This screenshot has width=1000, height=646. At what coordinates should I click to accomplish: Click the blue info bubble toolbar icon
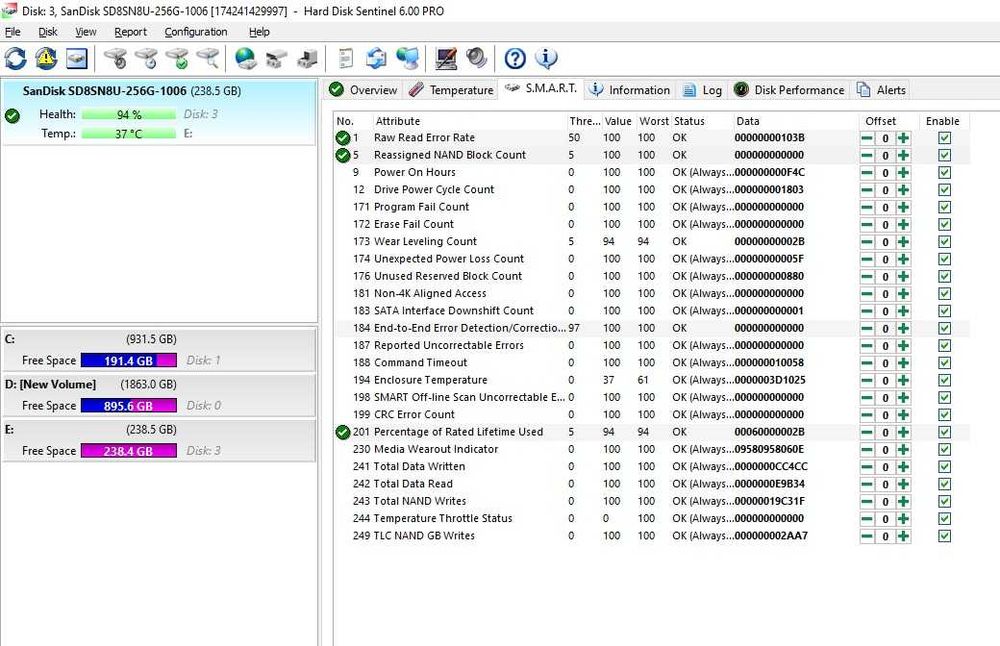point(546,59)
